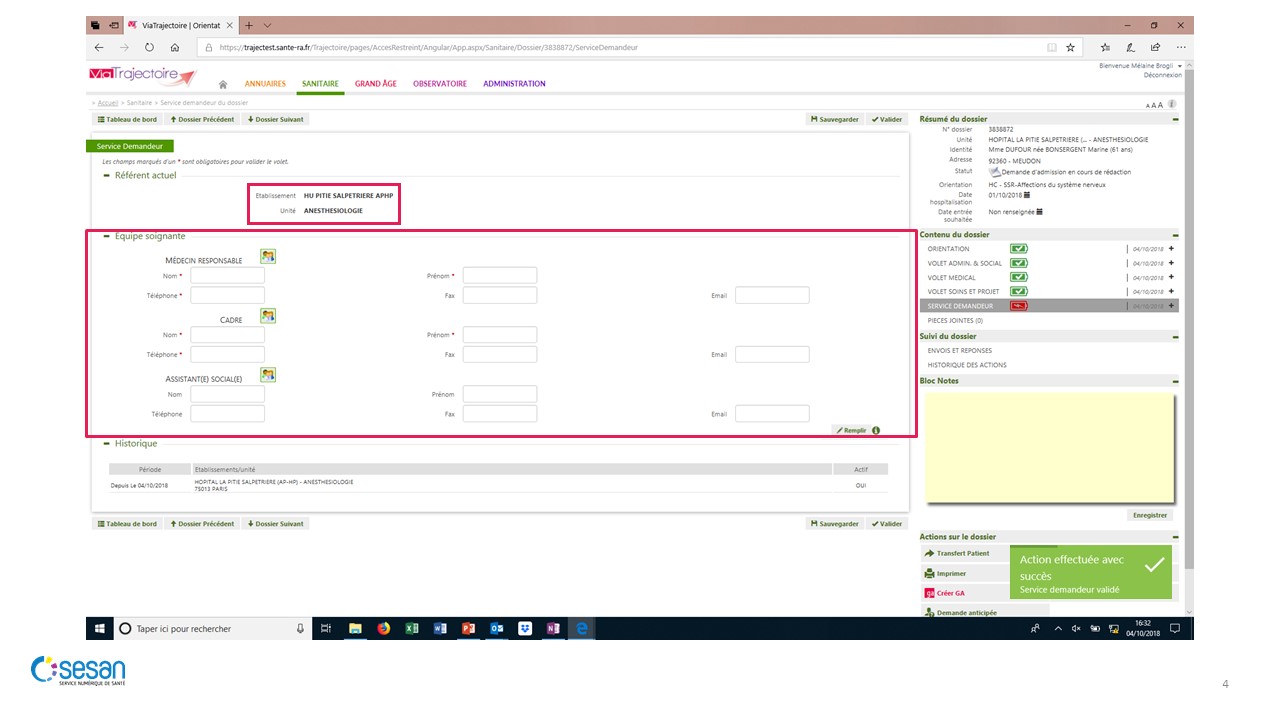Image resolution: width=1280 pixels, height=720 pixels.
Task: Click green validated icon next to Orientation
Action: point(1019,249)
